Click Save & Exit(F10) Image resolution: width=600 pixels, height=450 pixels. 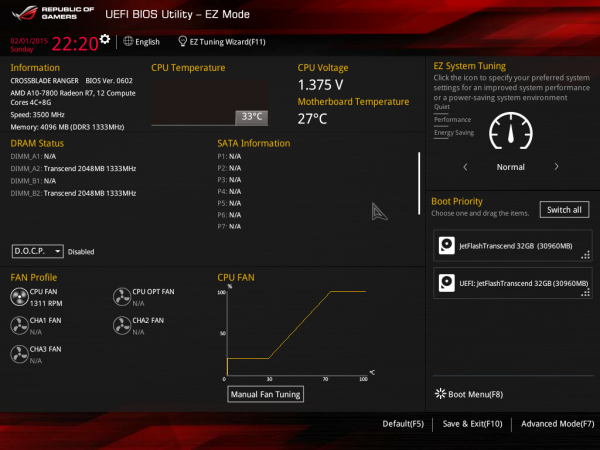tap(472, 424)
